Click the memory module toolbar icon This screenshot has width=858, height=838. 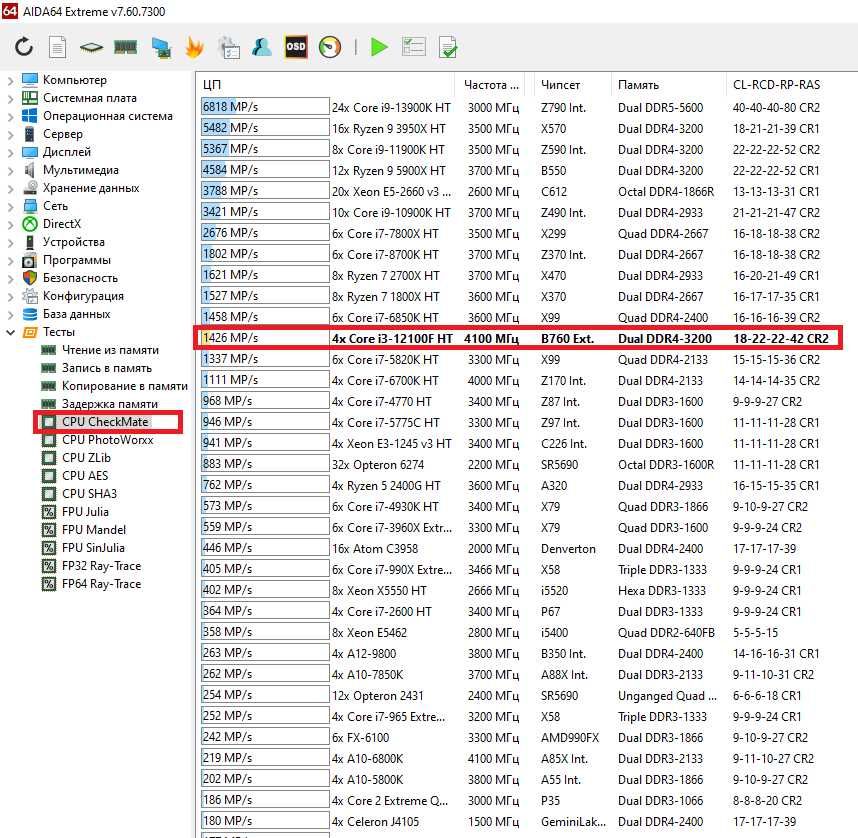[125, 48]
